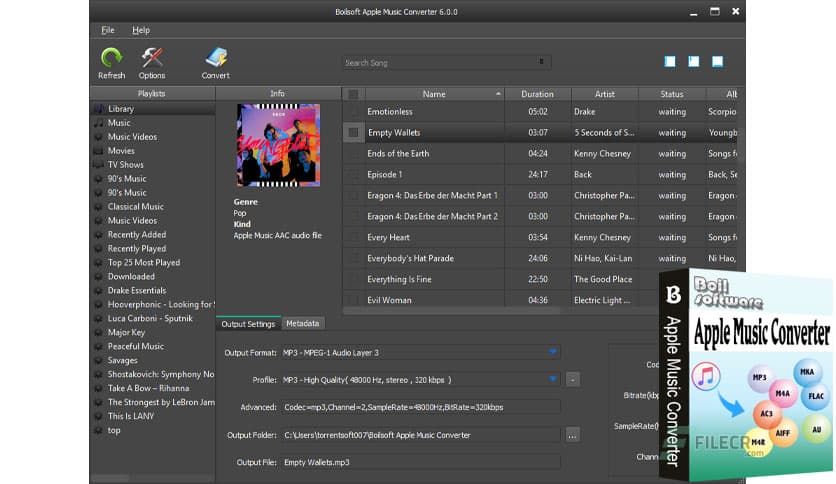
Task: Start conversion with the Convert icon
Action: pos(216,57)
